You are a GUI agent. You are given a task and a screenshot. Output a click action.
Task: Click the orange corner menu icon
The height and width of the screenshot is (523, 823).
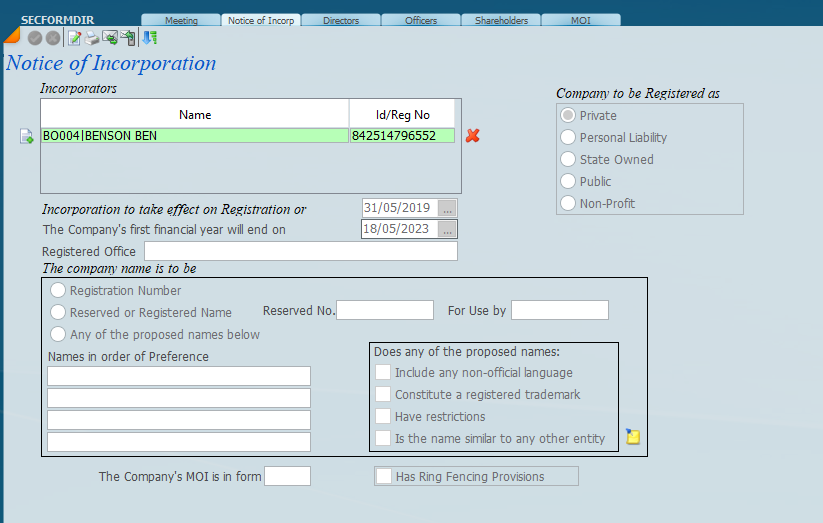(11, 36)
